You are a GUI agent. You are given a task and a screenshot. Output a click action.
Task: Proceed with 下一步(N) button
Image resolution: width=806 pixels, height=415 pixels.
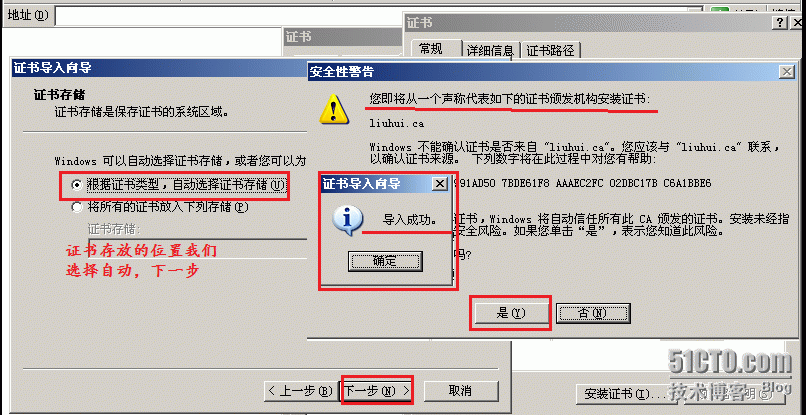pyautogui.click(x=377, y=391)
